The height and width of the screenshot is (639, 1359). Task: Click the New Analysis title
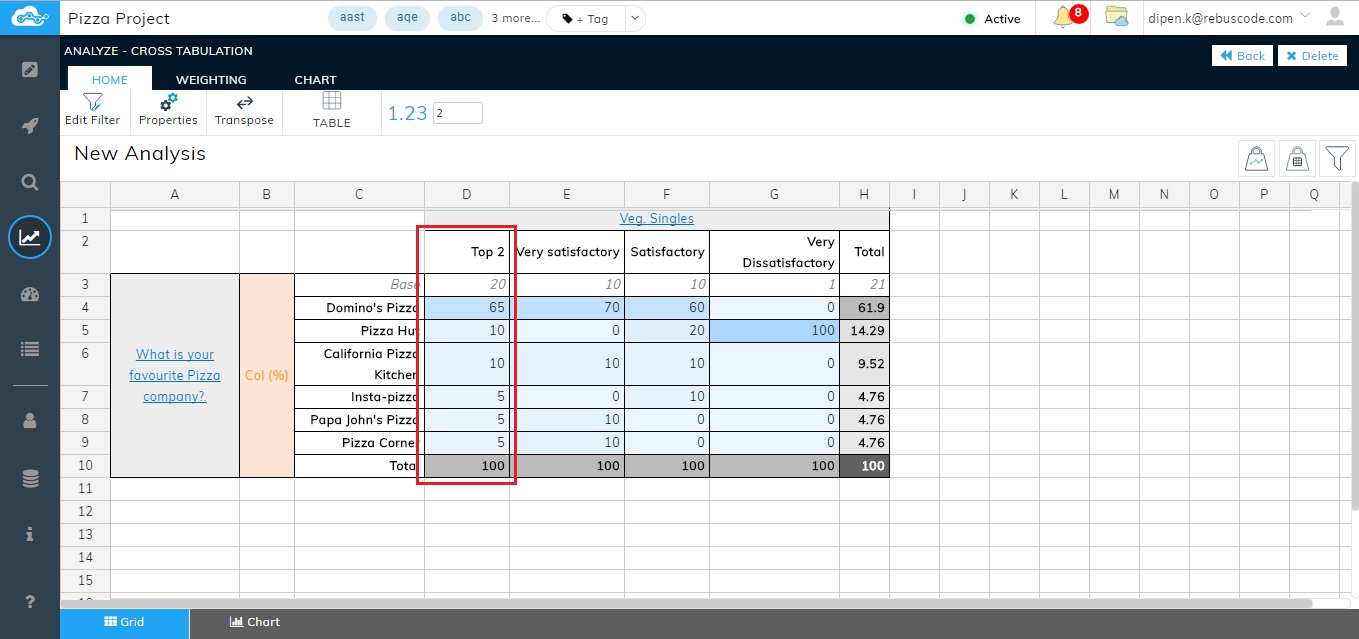point(140,154)
